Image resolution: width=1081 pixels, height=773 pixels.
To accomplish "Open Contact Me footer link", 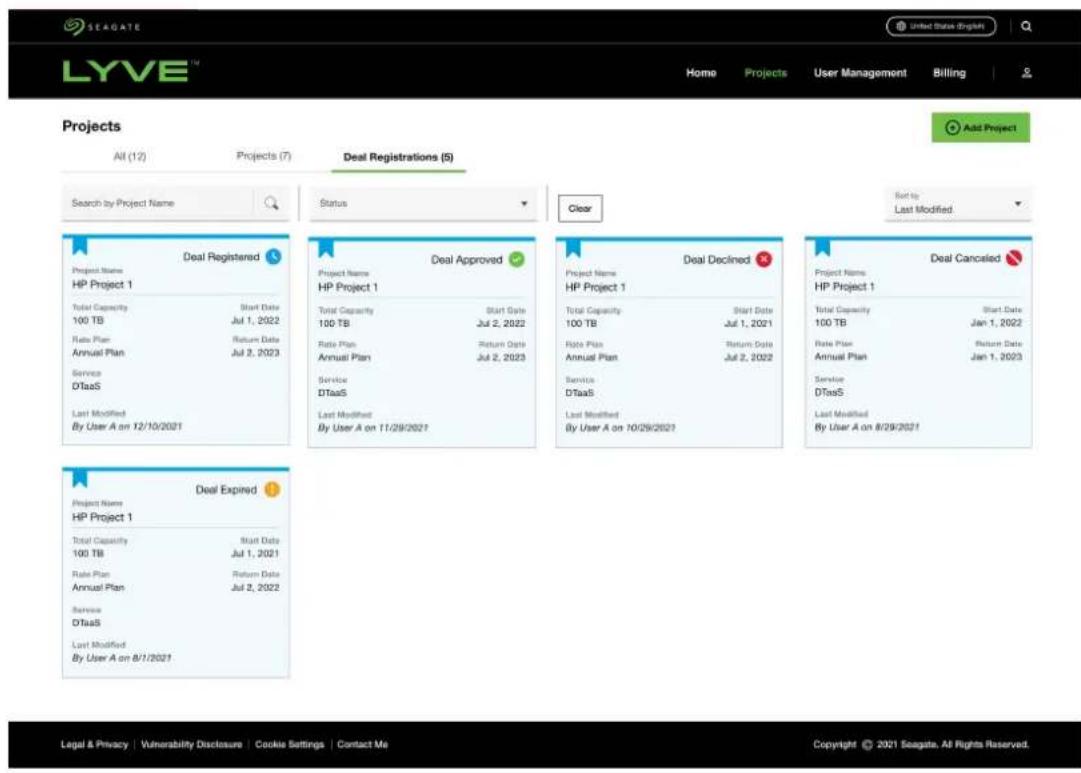I will [363, 745].
